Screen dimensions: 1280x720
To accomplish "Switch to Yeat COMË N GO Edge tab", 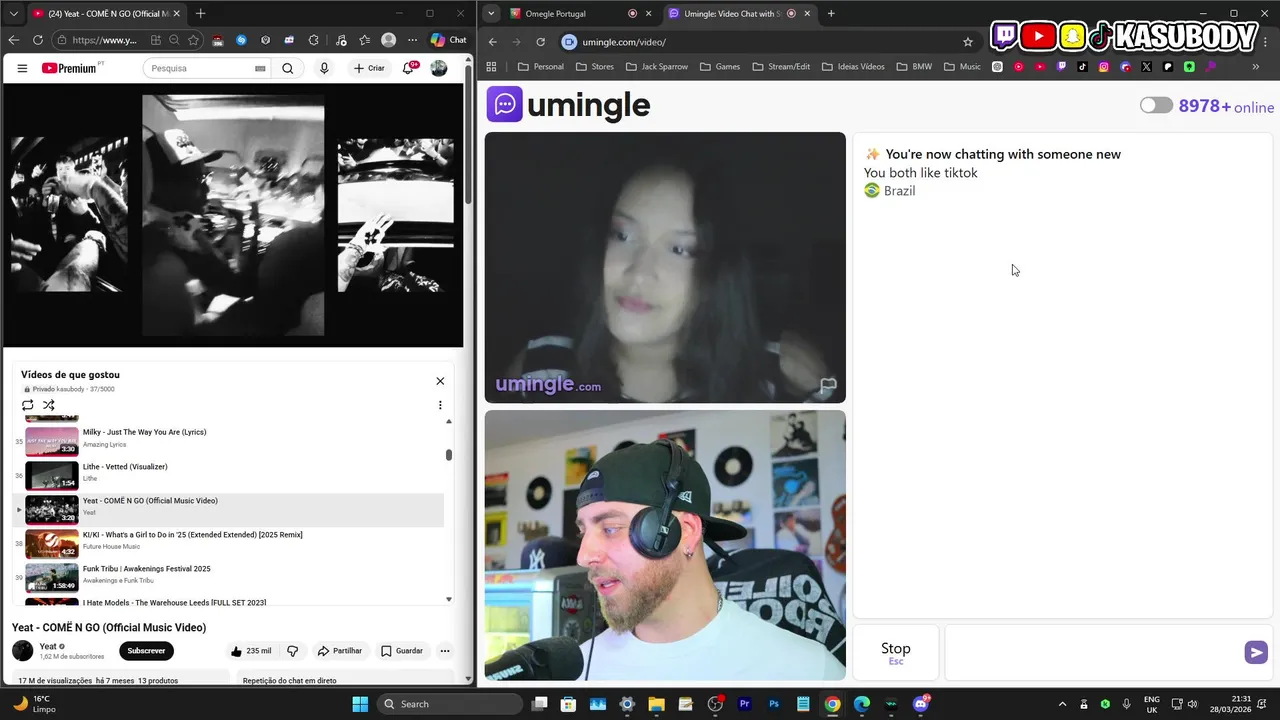I will 105,14.
